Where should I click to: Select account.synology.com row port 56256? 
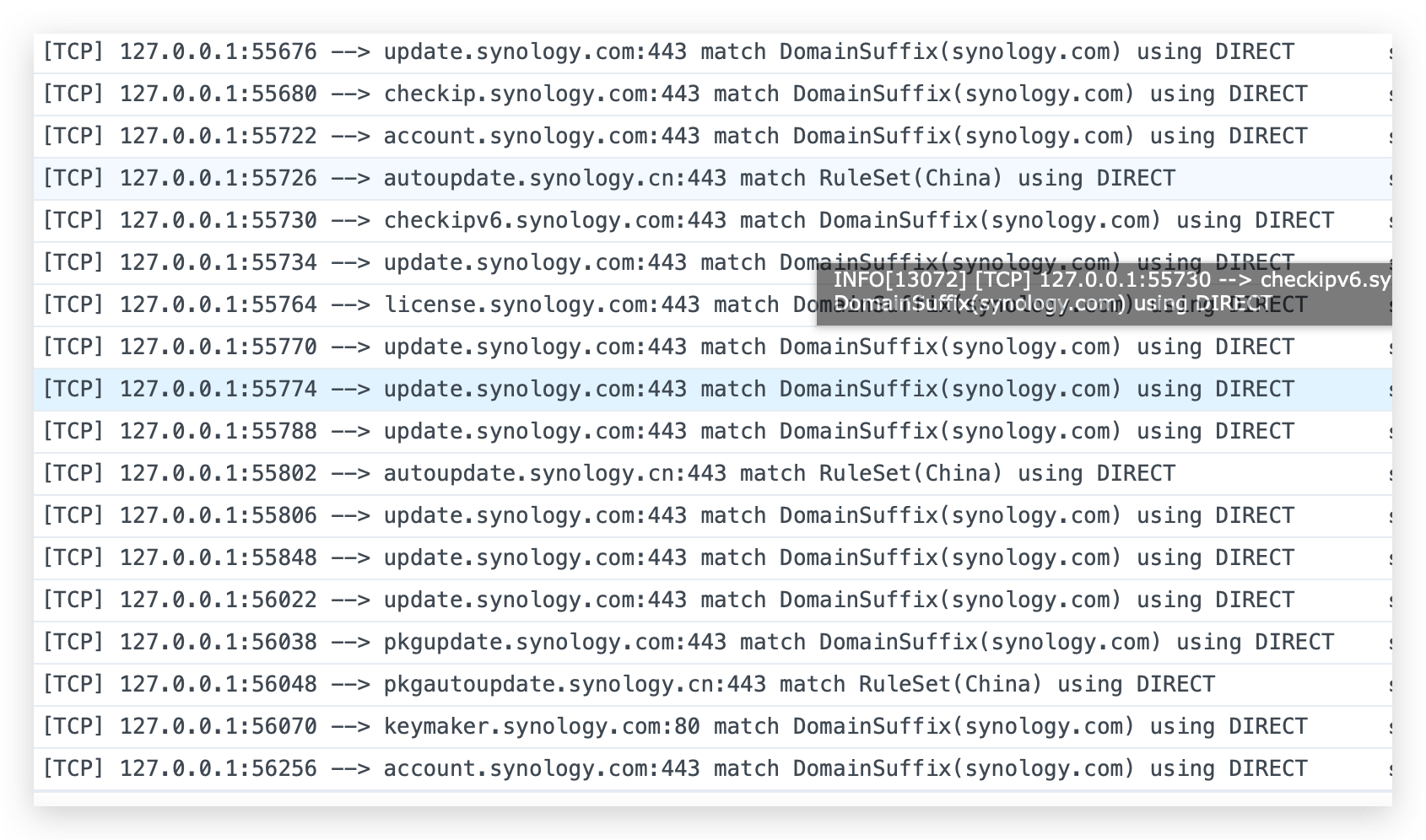[713, 769]
